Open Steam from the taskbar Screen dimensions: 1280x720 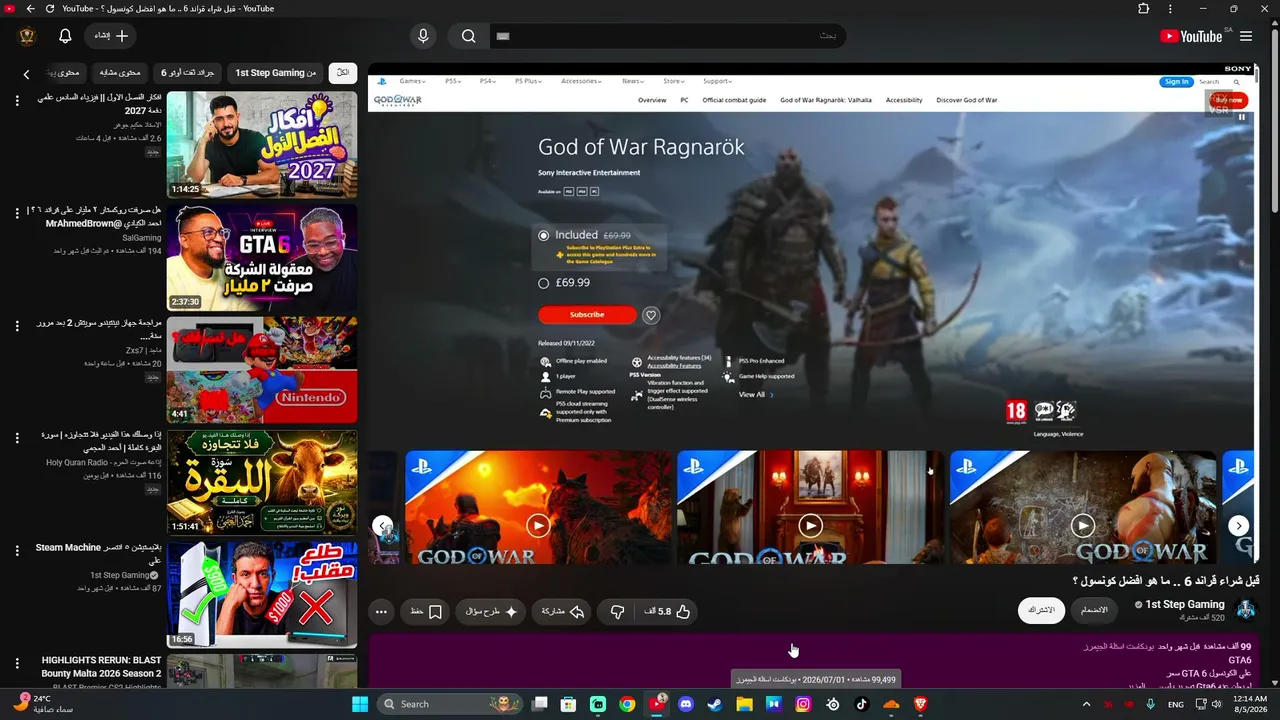(715, 704)
